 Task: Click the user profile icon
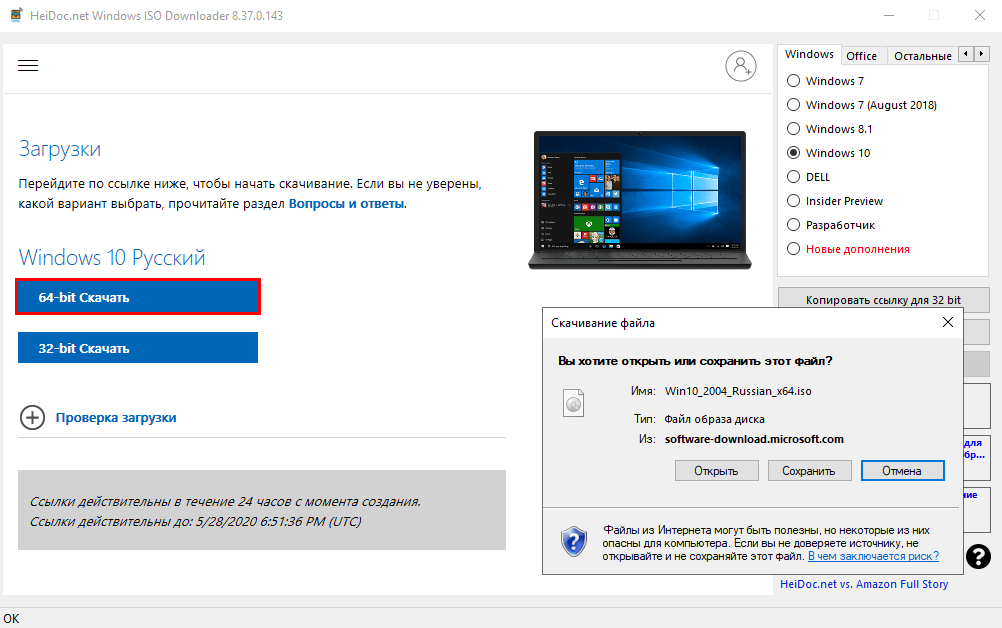pos(740,65)
